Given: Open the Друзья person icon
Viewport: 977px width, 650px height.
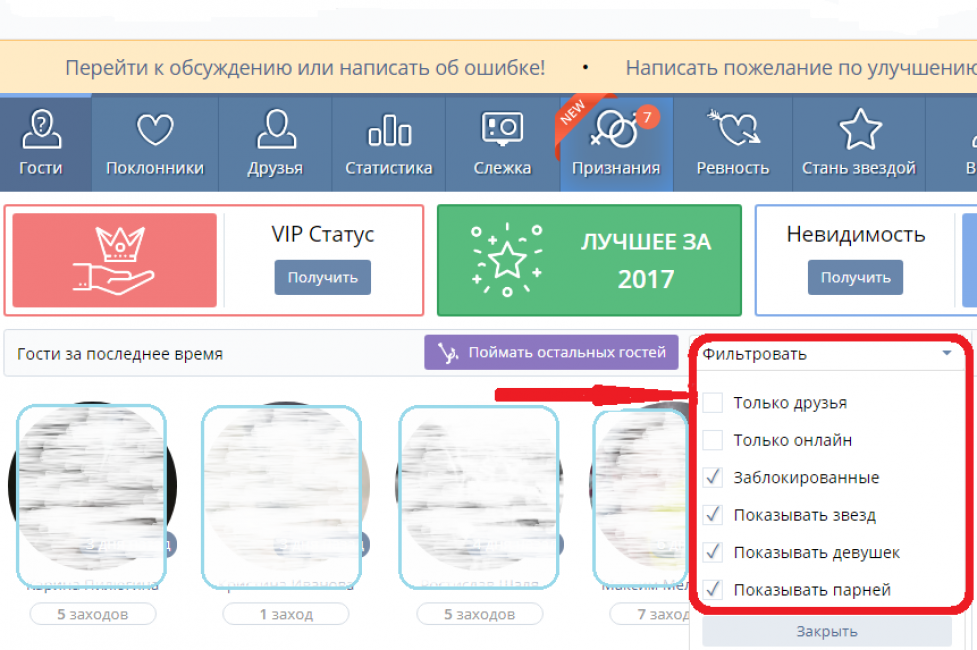Looking at the screenshot, I should [x=276, y=130].
